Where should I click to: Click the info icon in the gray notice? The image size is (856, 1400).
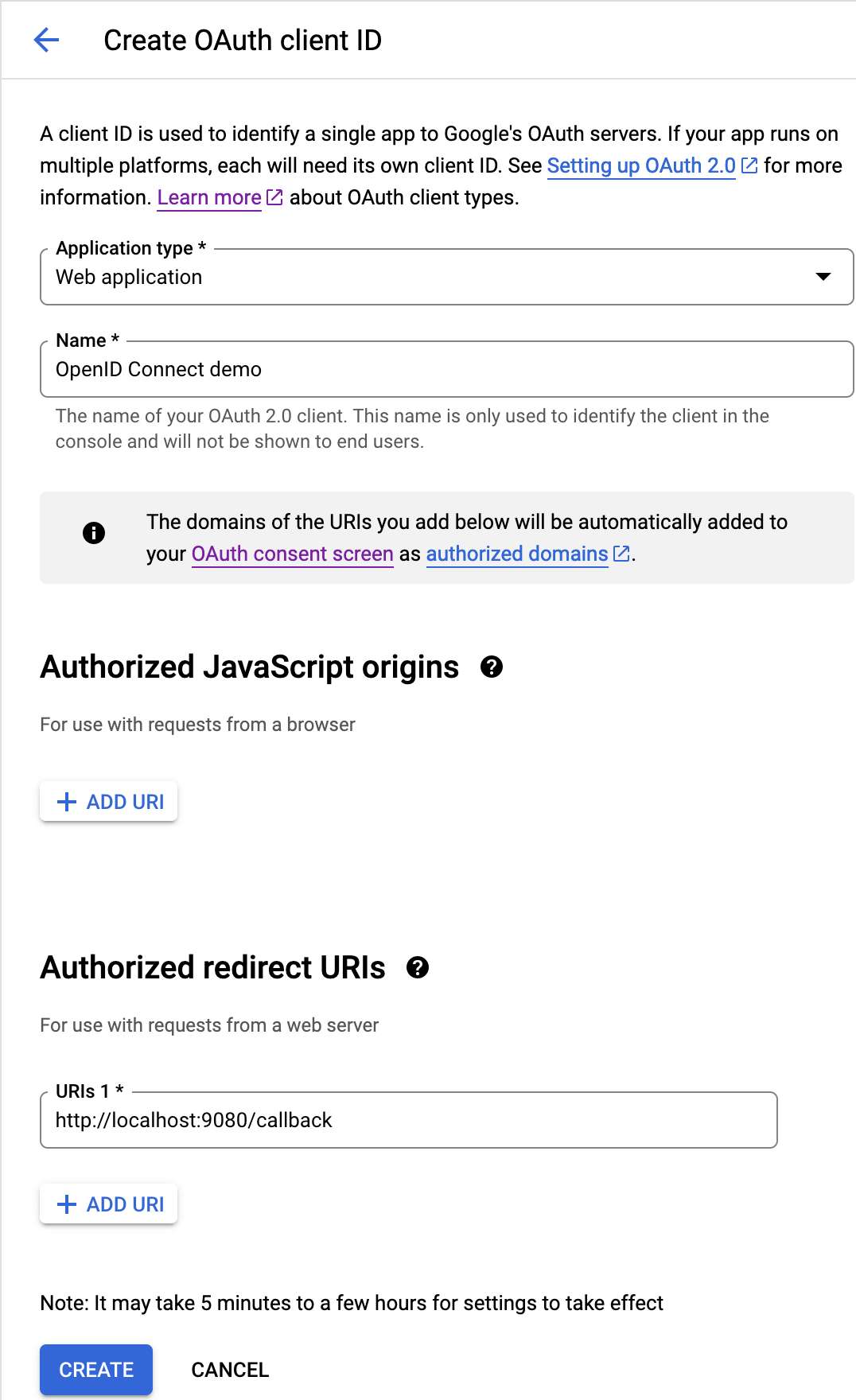coord(94,533)
